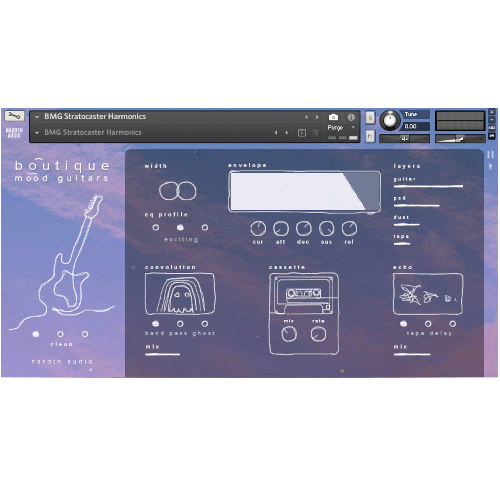
Task: Click the pause bars icon at panel edge
Action: pyautogui.click(x=490, y=154)
